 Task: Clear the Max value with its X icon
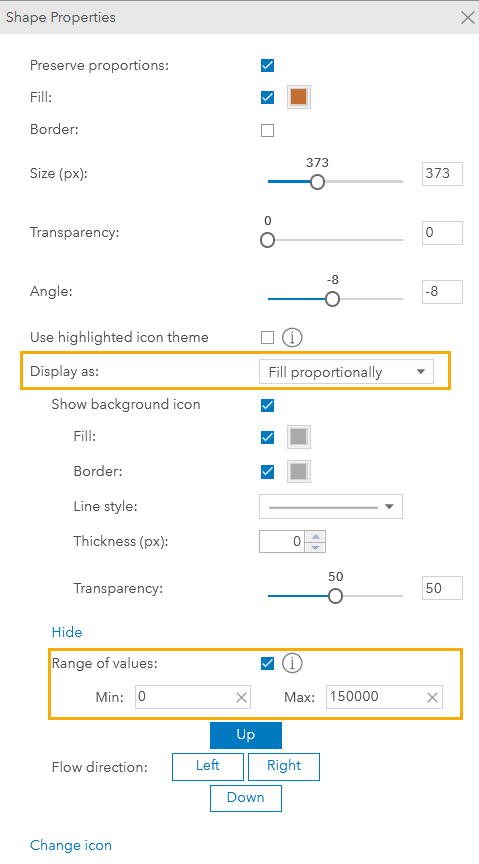coord(433,698)
